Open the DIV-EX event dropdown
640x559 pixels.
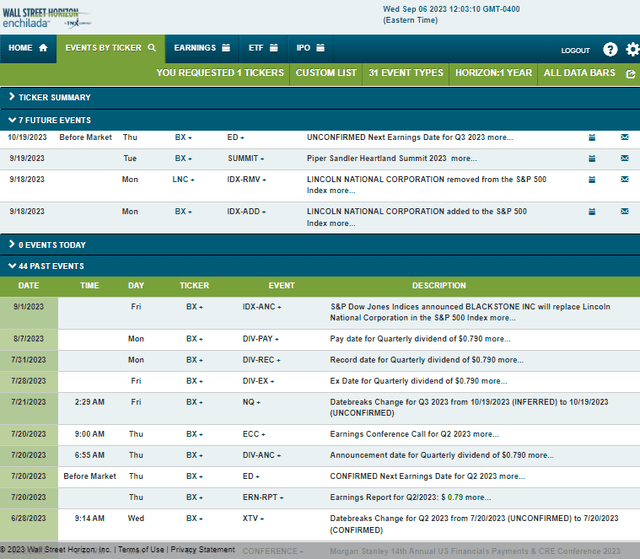258,381
